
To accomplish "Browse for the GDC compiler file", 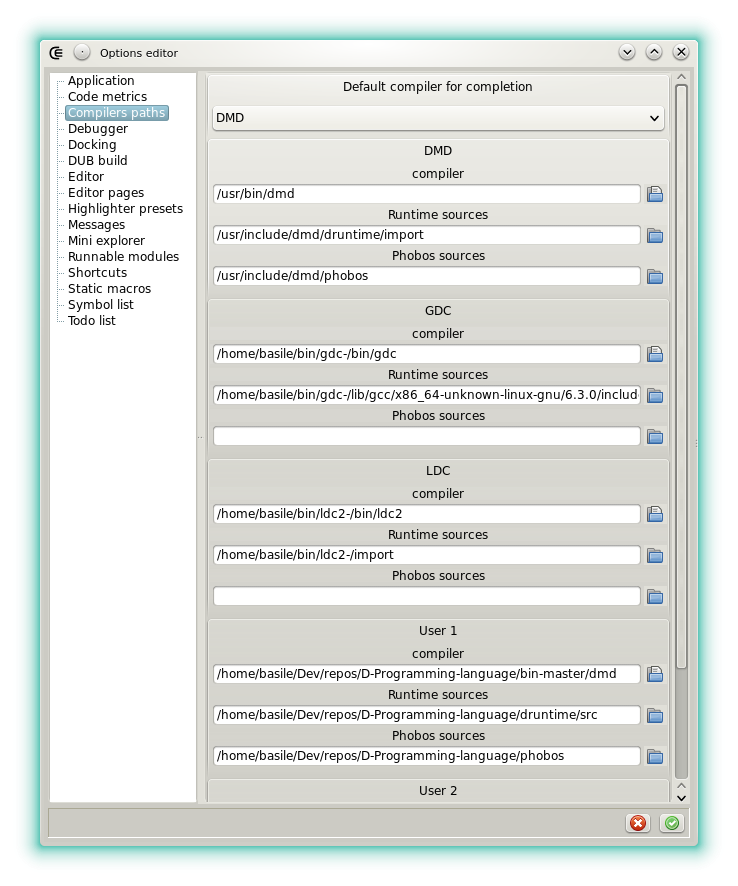I will [x=655, y=355].
